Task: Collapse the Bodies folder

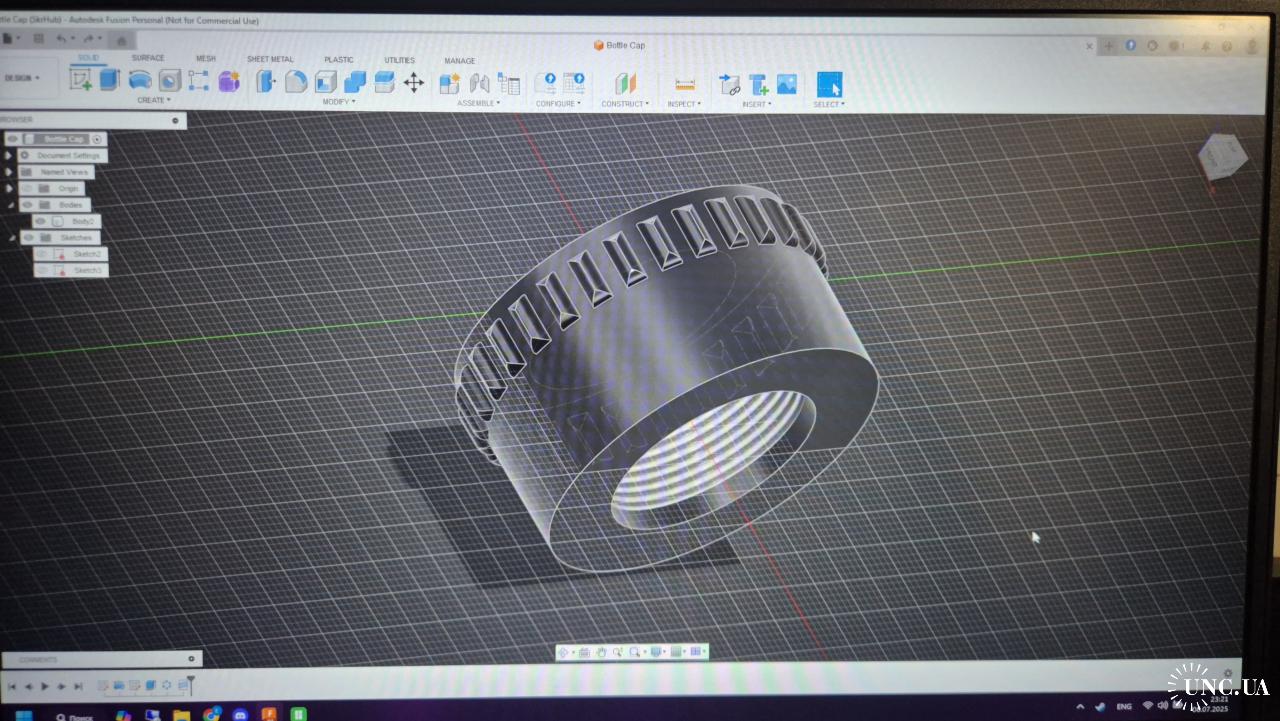Action: click(11, 205)
